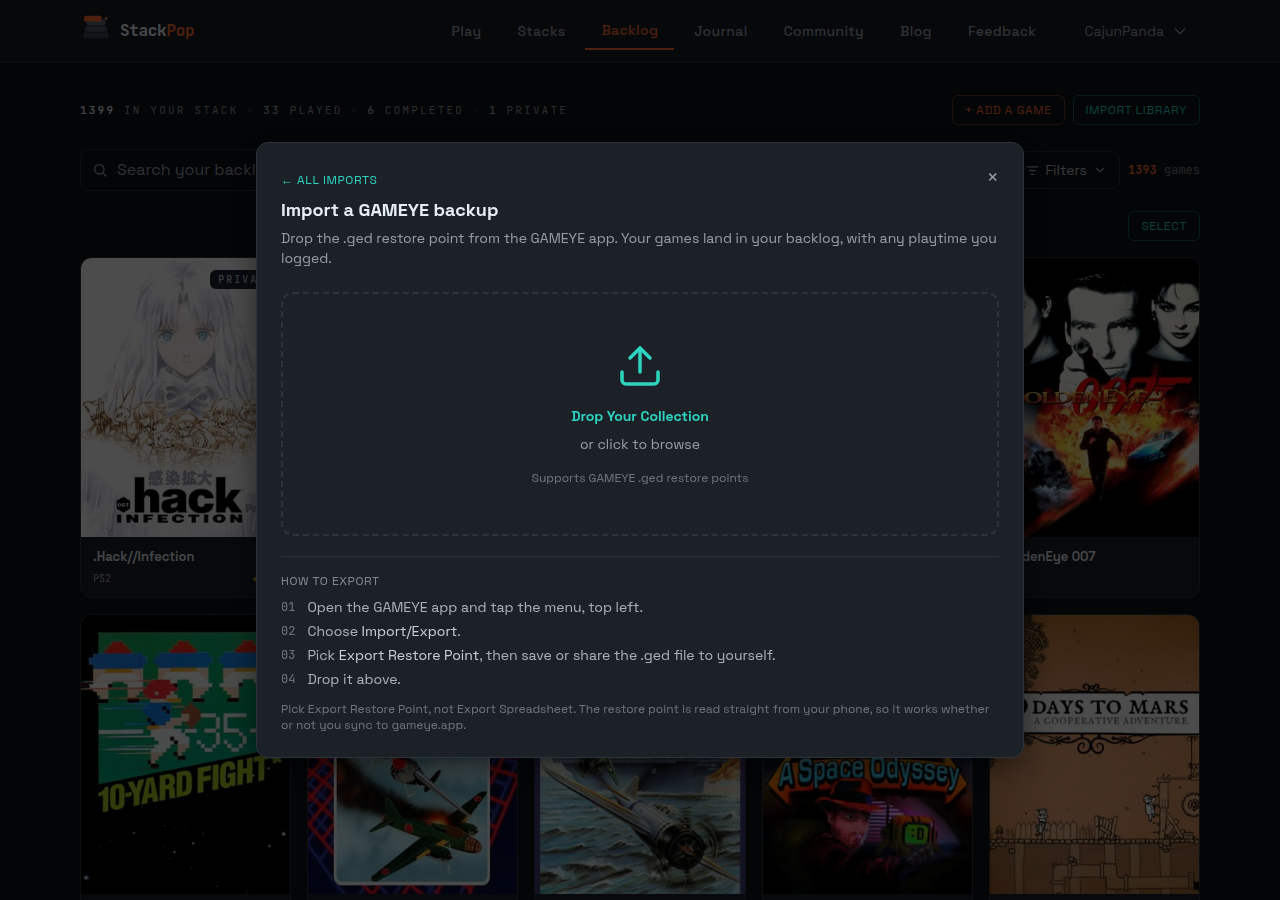This screenshot has width=1280, height=900.
Task: Open the 10-Yard Fight cover thumbnail
Action: tap(186, 754)
